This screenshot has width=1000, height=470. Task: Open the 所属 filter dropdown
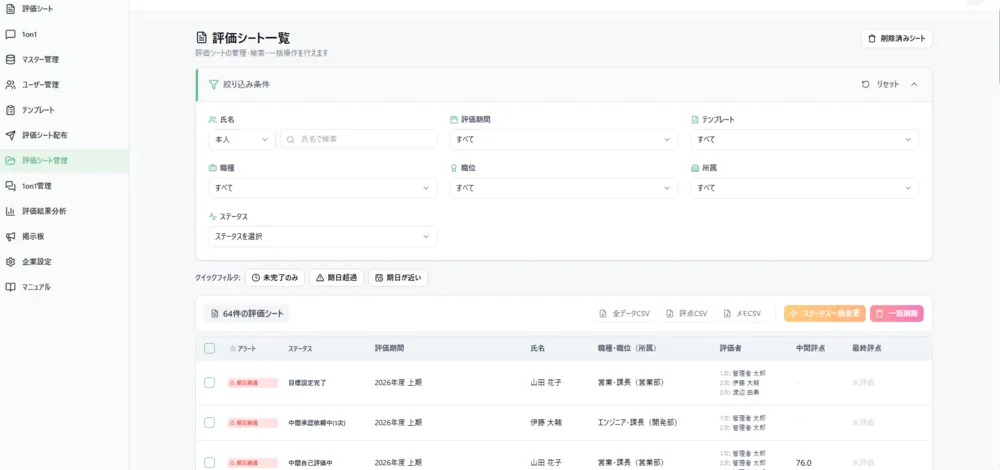click(805, 188)
